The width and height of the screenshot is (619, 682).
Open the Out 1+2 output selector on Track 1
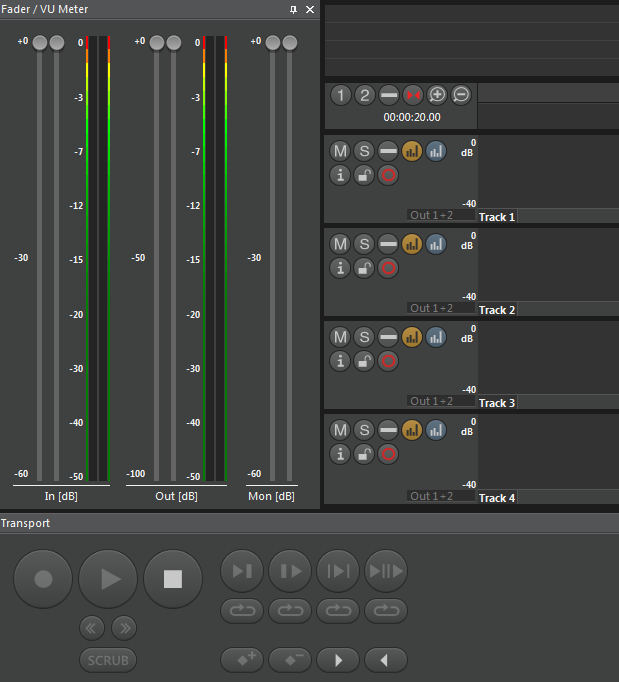[x=431, y=216]
